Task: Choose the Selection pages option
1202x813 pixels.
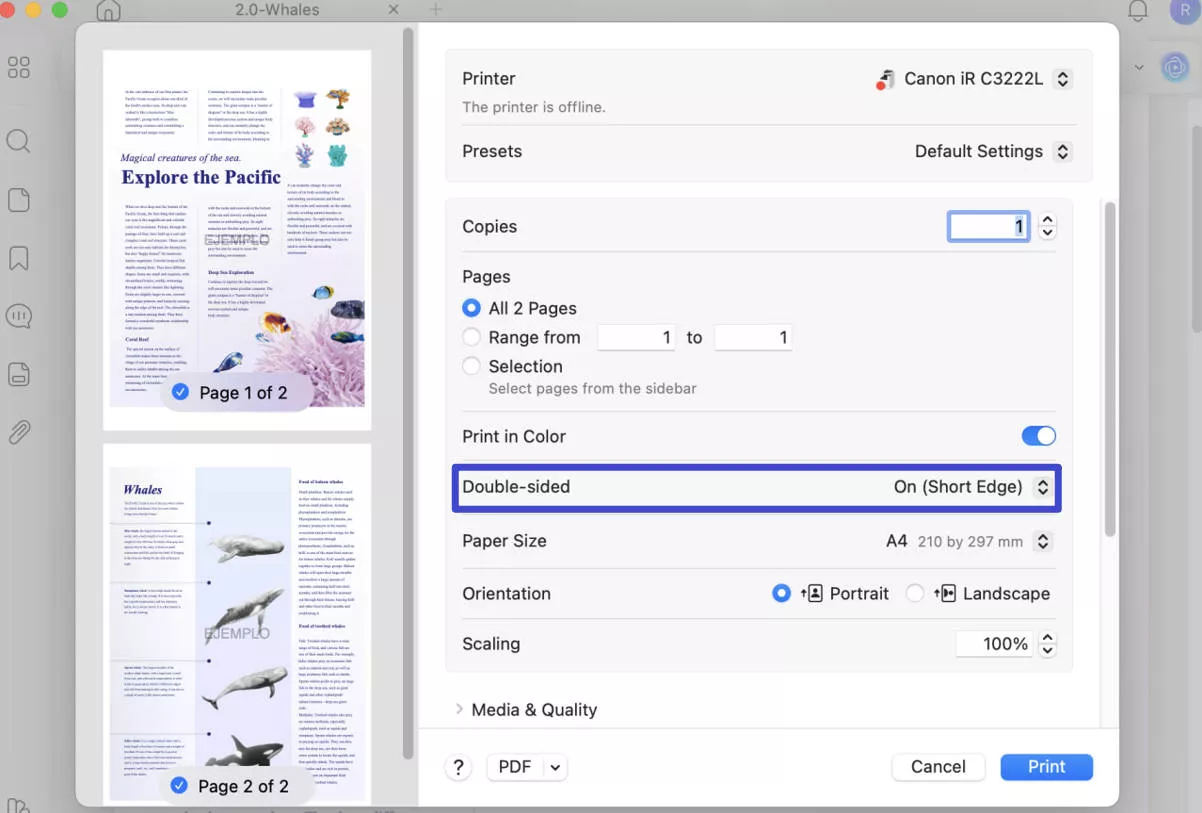Action: click(x=471, y=366)
